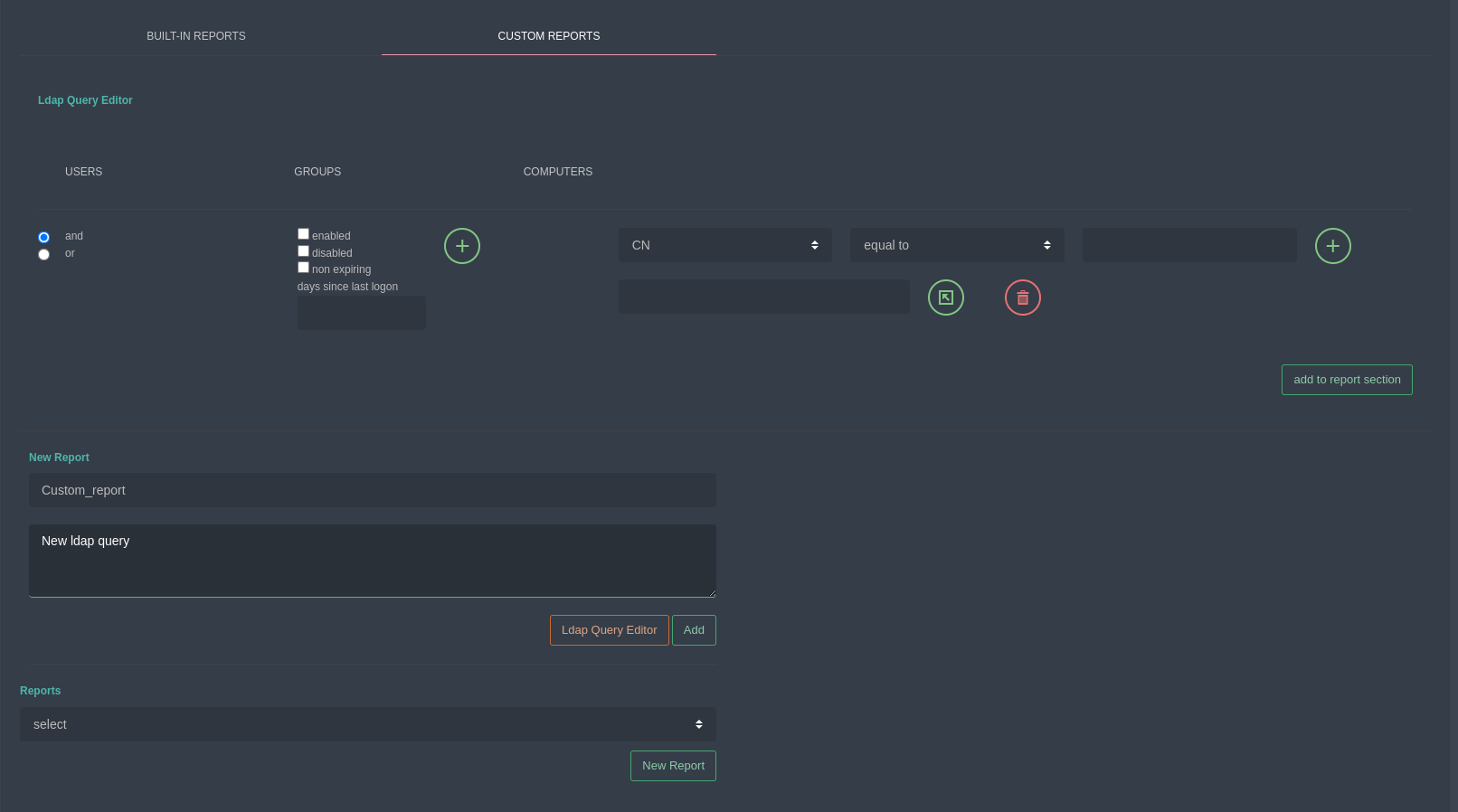
Task: Check the 'enabled' checkbox
Action: click(303, 233)
